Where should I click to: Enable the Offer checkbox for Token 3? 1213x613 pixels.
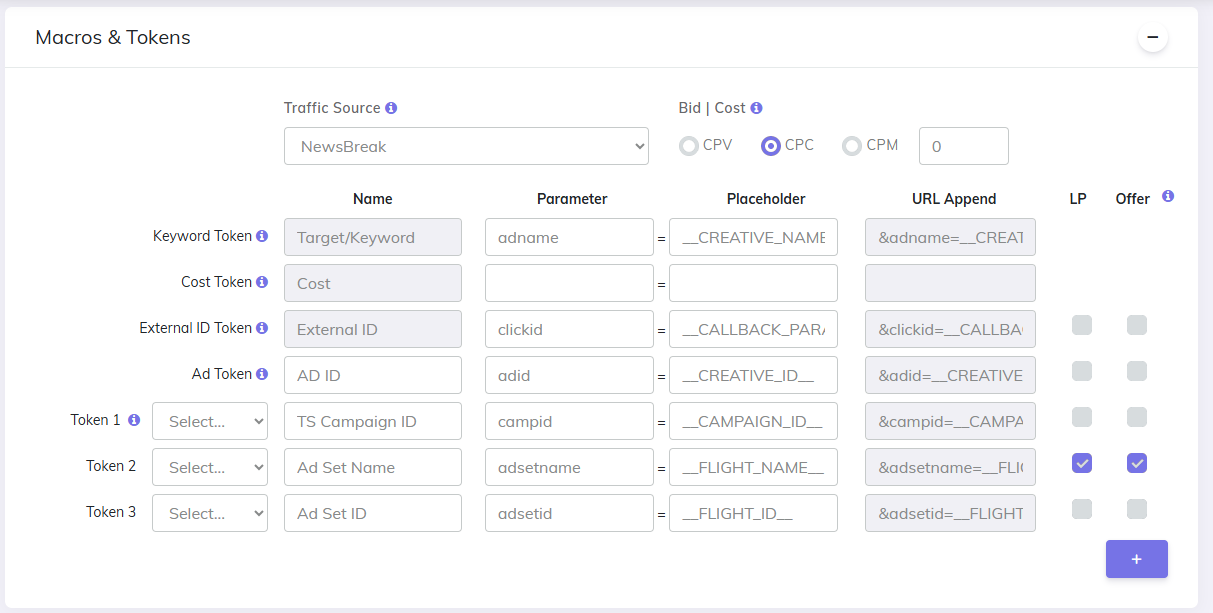tap(1137, 509)
